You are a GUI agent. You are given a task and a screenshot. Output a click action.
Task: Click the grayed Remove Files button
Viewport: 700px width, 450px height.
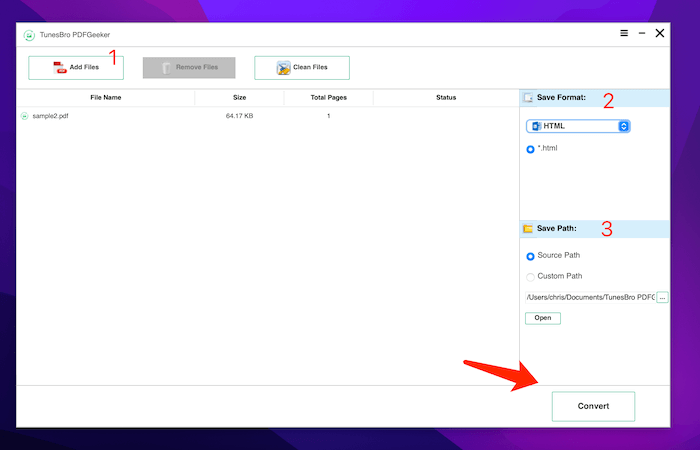(189, 68)
